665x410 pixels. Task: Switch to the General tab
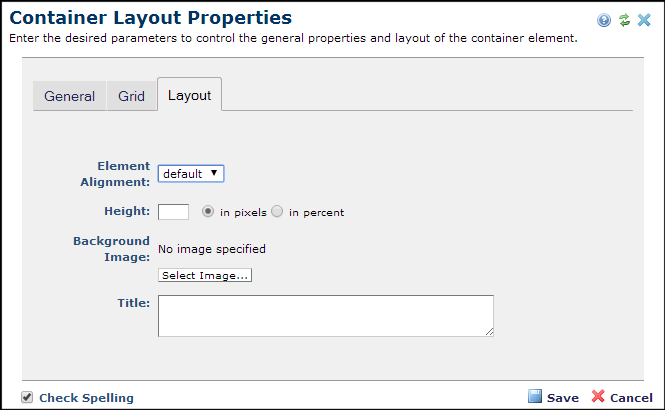click(69, 96)
